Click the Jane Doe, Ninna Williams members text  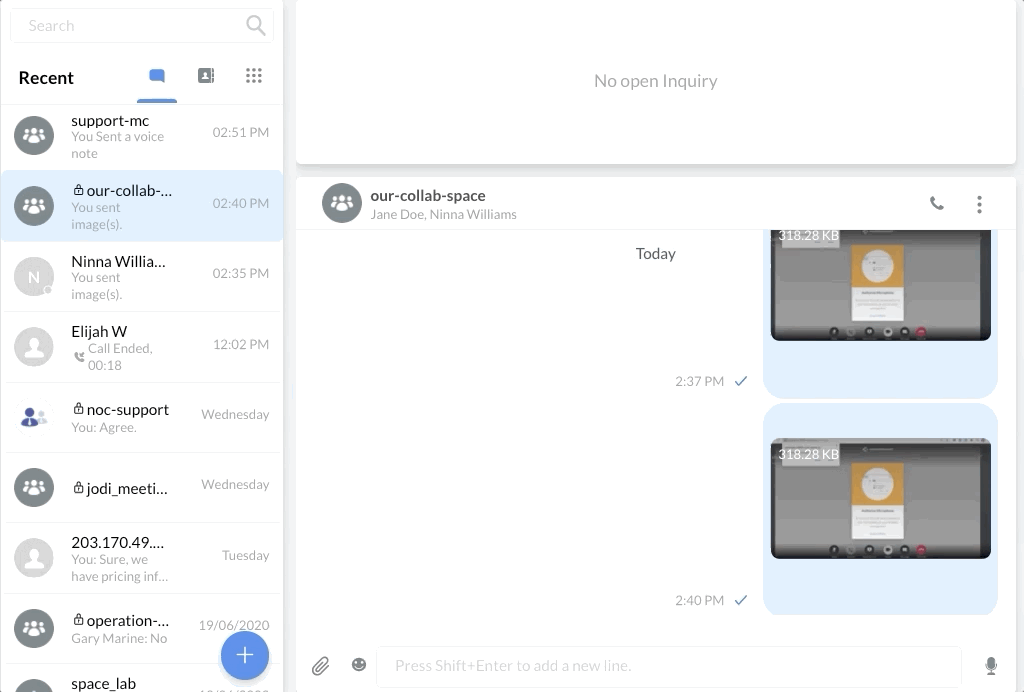click(443, 214)
